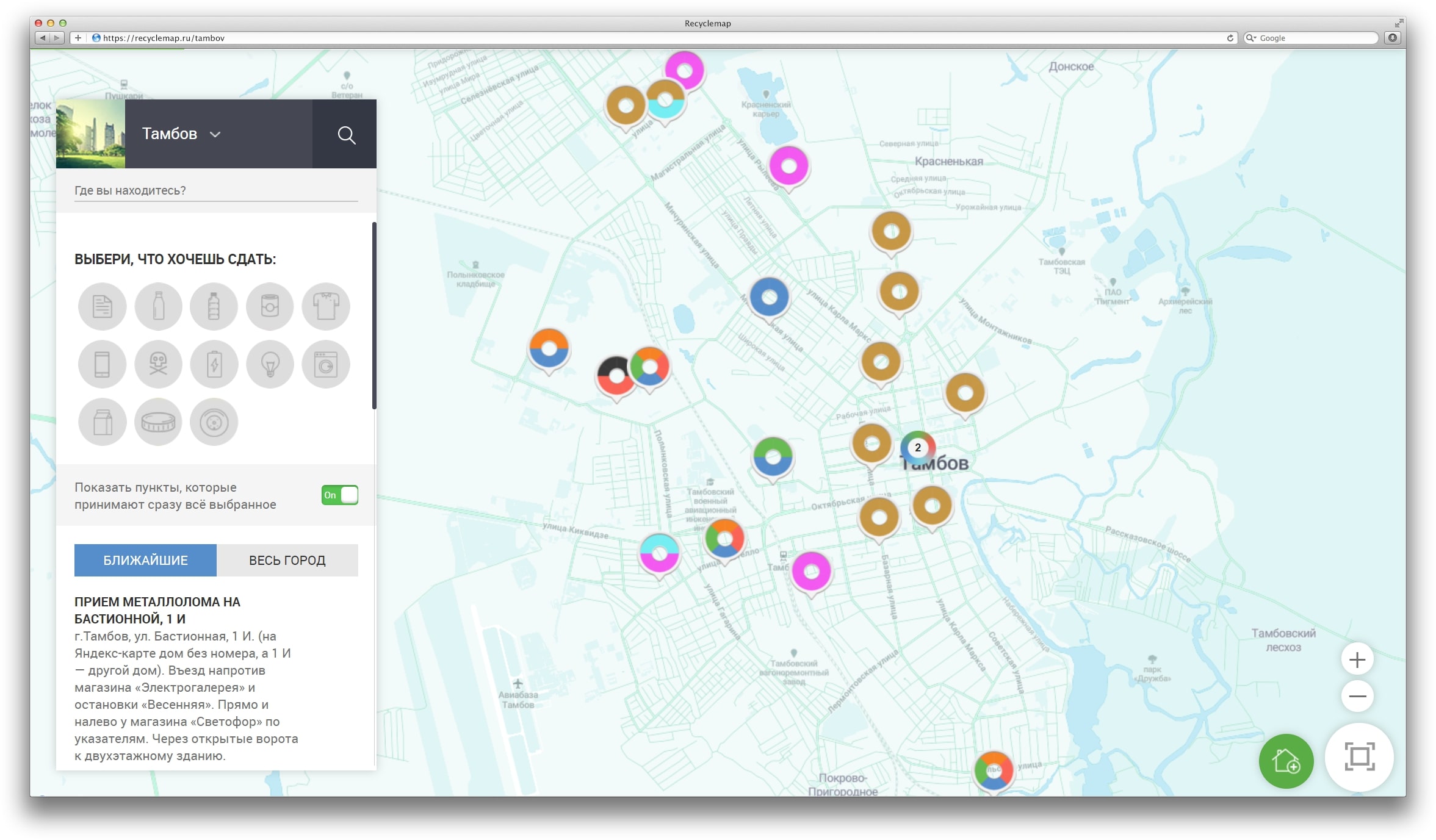
Task: Click the gold-top cyan-bottom map marker
Action: coord(665,99)
